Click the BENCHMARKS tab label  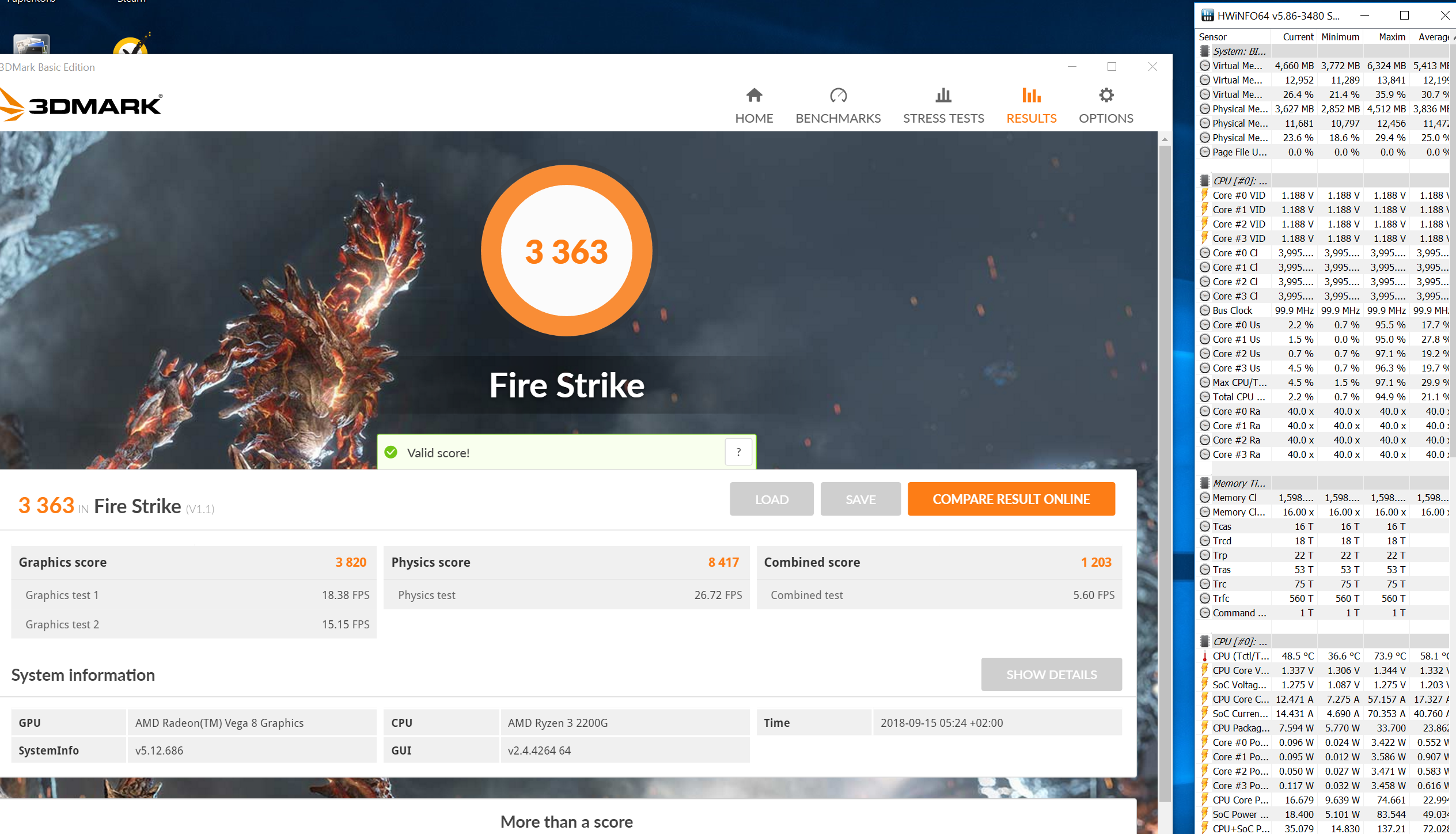838,119
